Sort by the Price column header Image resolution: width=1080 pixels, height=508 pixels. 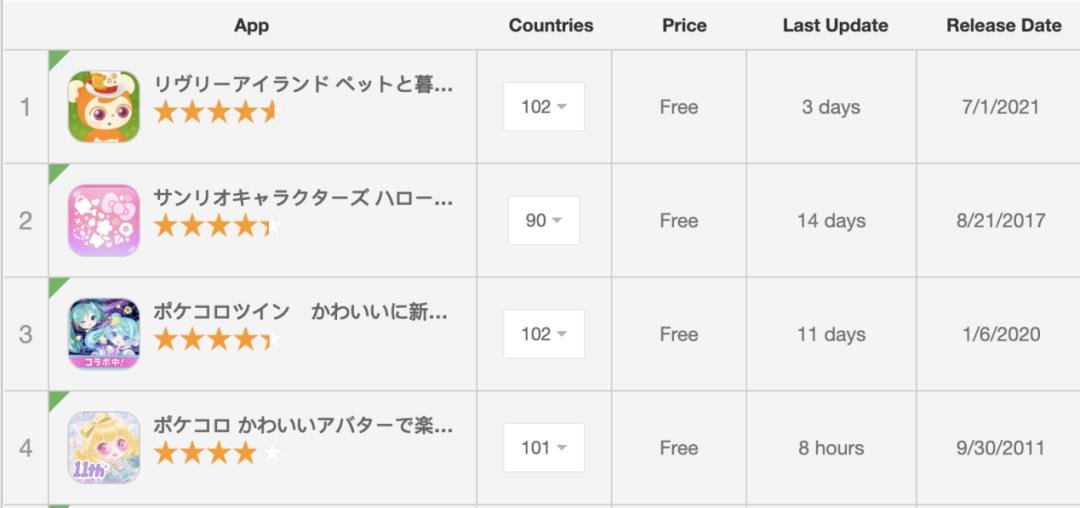[x=684, y=26]
